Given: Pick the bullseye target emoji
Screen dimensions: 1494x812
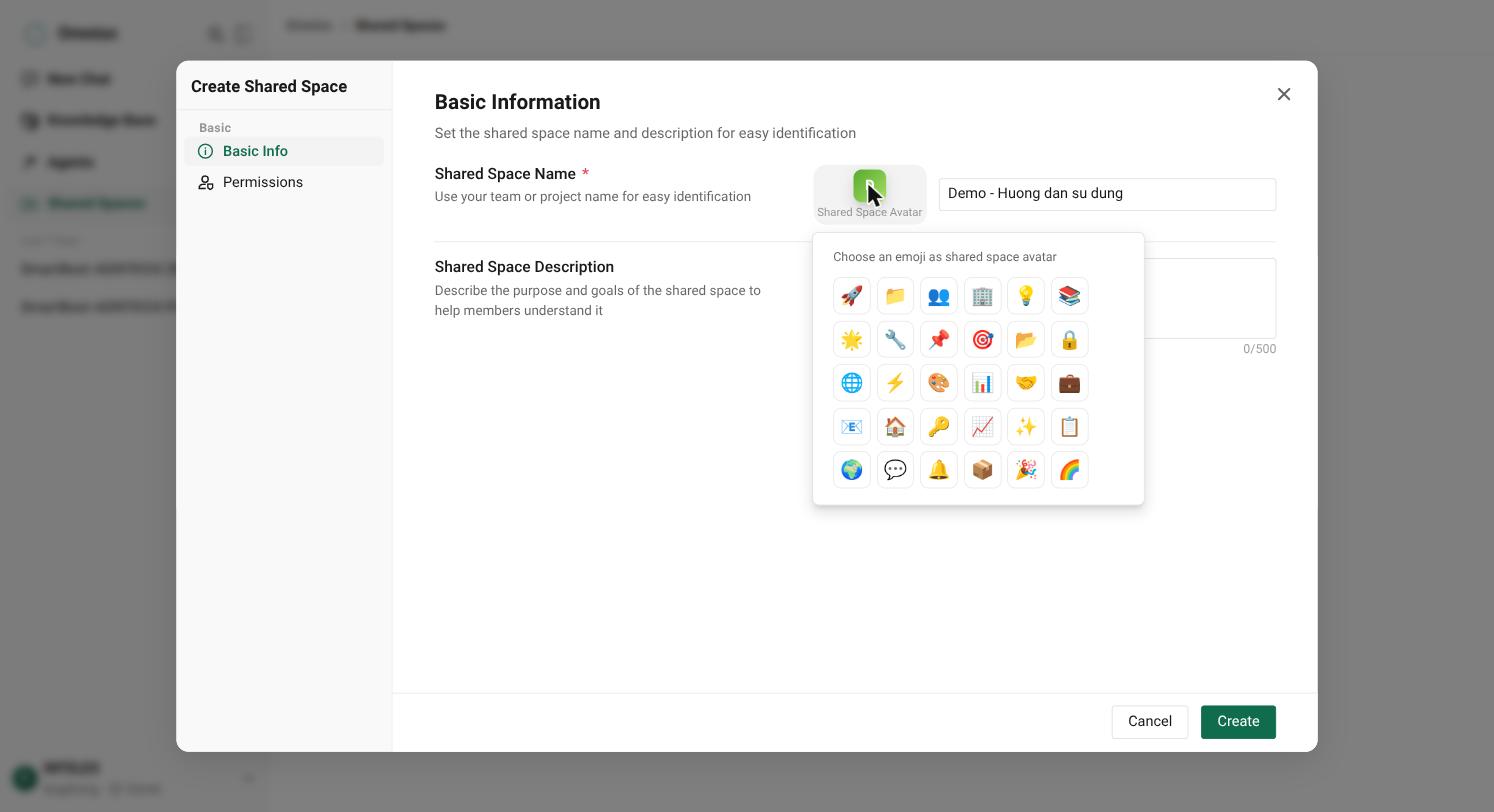Looking at the screenshot, I should coord(982,340).
